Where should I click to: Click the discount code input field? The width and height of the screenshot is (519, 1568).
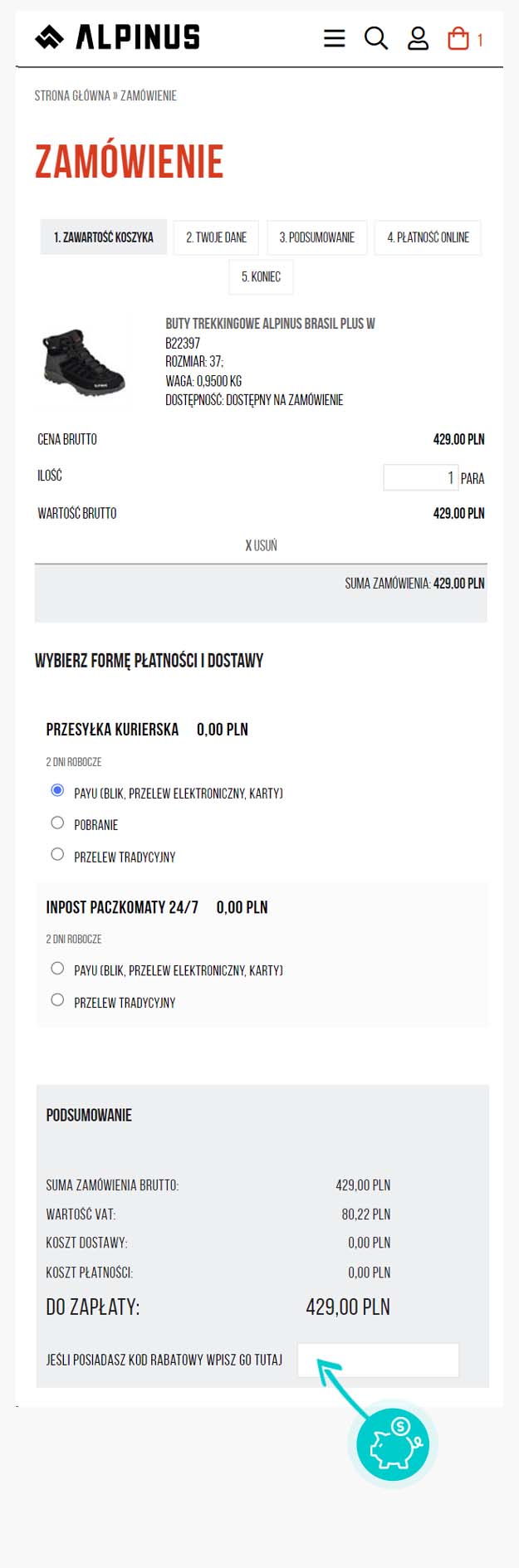pos(378,1360)
